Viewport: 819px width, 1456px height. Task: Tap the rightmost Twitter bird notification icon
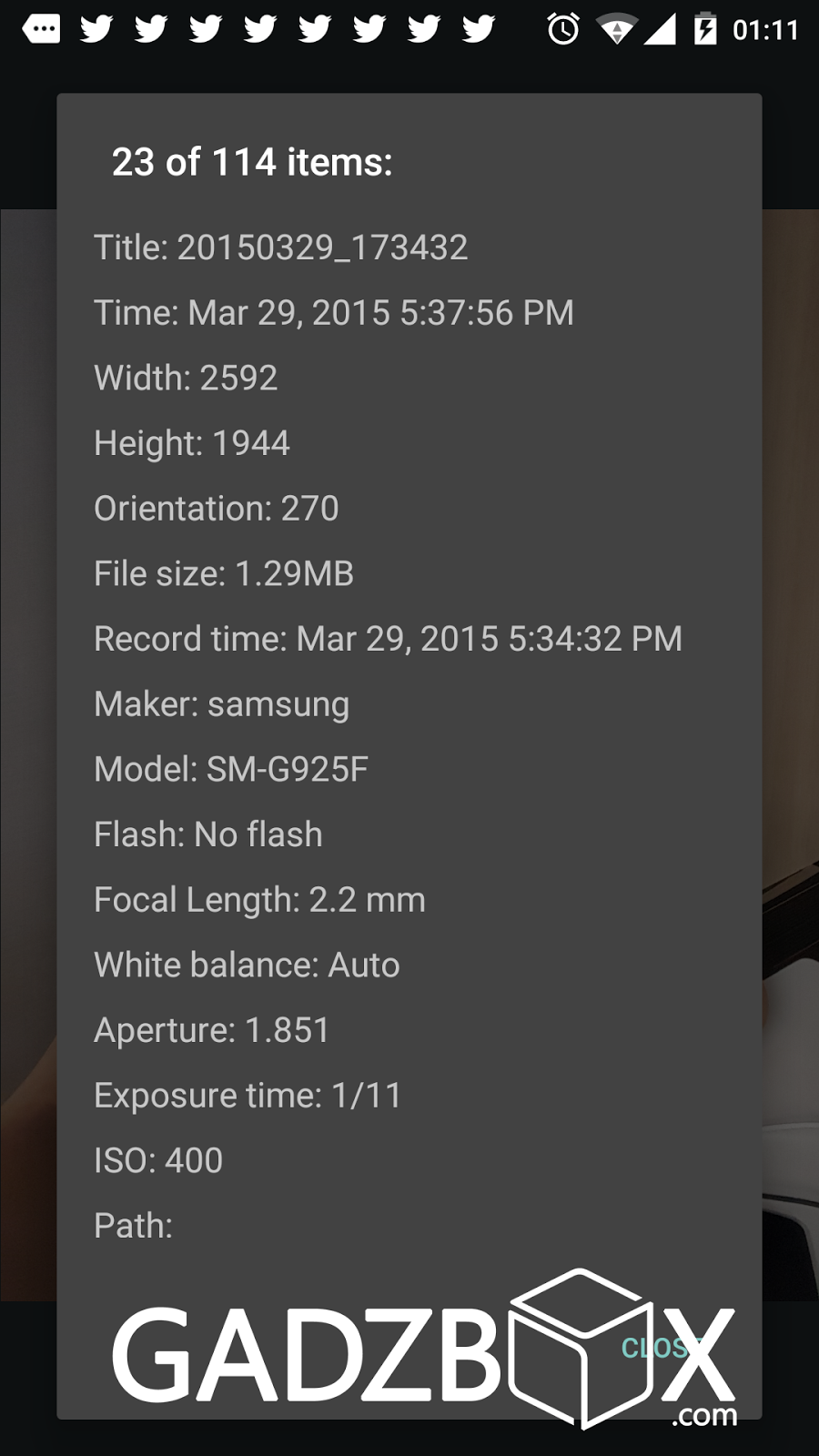(479, 29)
